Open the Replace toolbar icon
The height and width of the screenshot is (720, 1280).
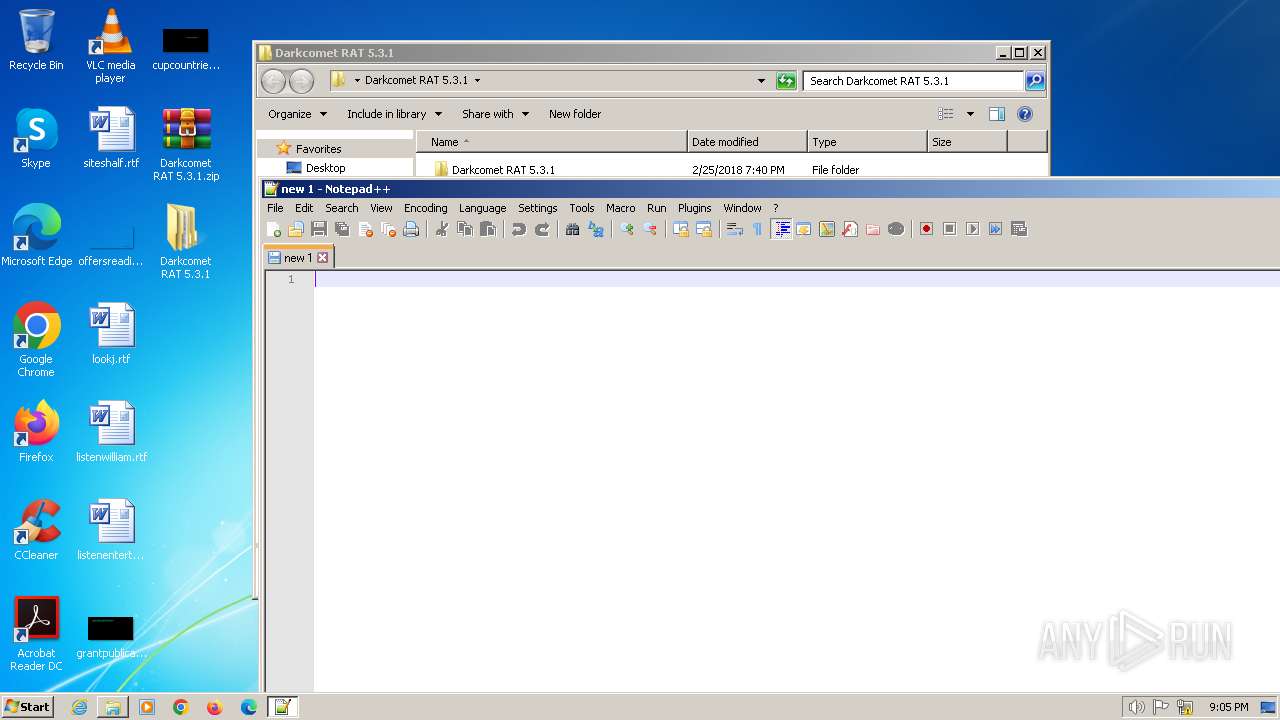tap(595, 229)
